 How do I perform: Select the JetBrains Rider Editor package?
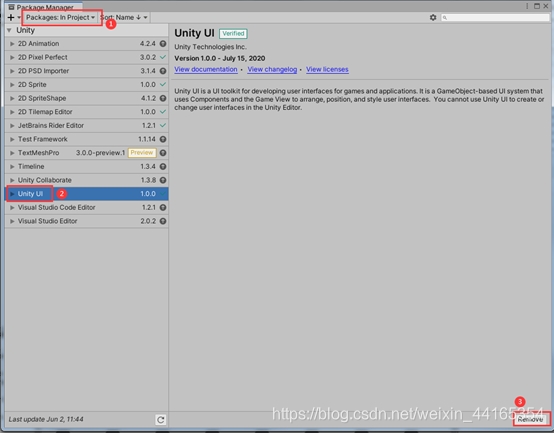[87, 125]
